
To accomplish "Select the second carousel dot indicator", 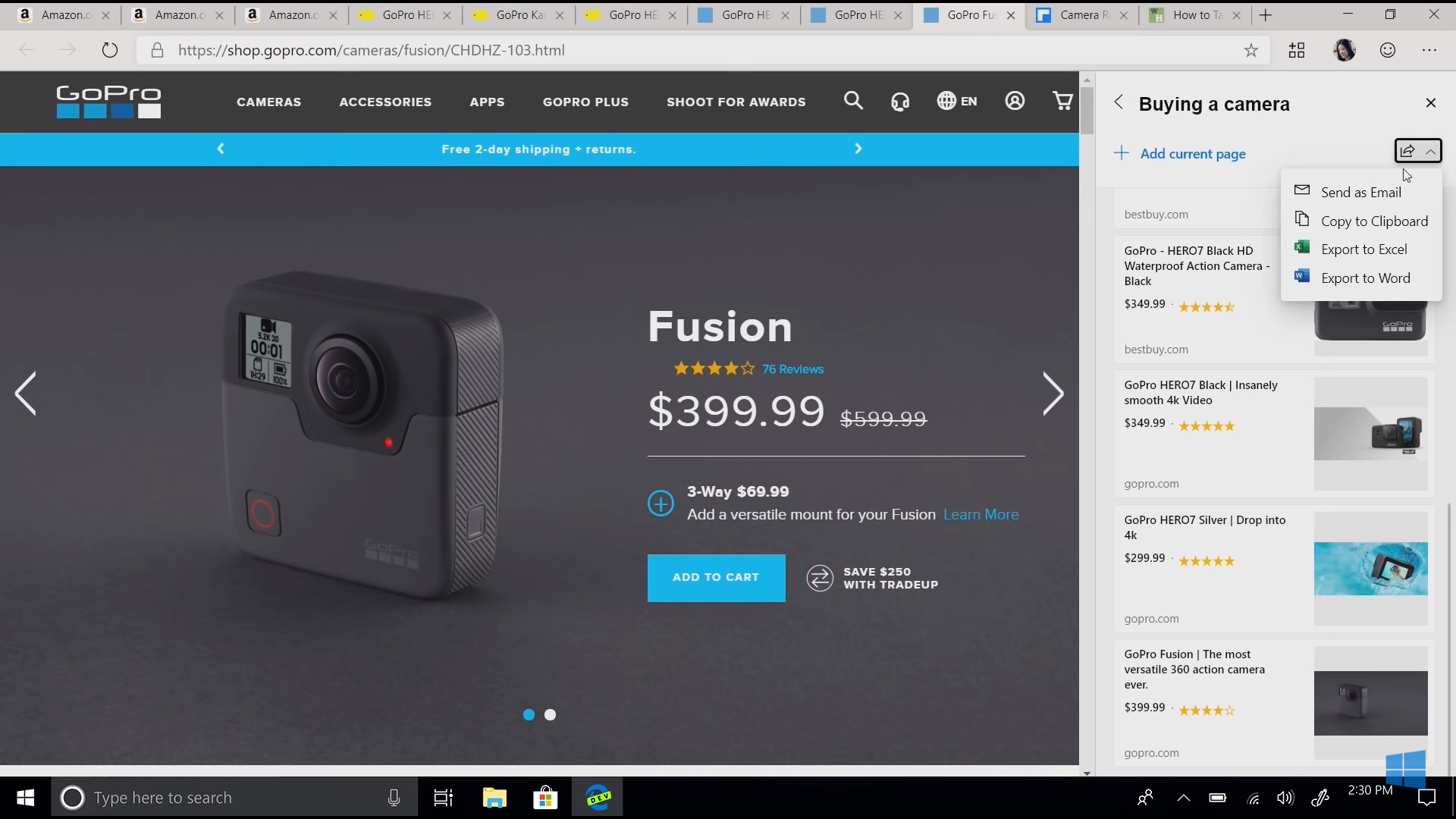I will click(x=551, y=714).
